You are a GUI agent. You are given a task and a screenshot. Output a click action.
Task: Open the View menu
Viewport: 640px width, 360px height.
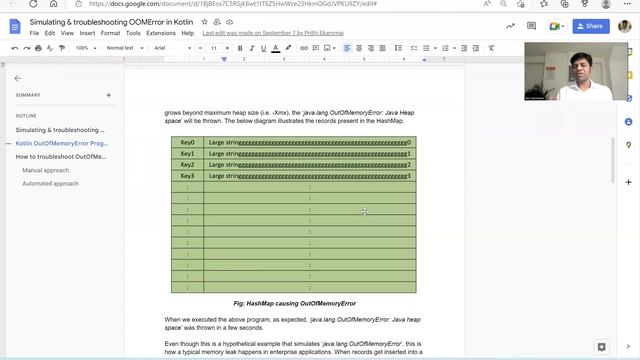(x=67, y=33)
